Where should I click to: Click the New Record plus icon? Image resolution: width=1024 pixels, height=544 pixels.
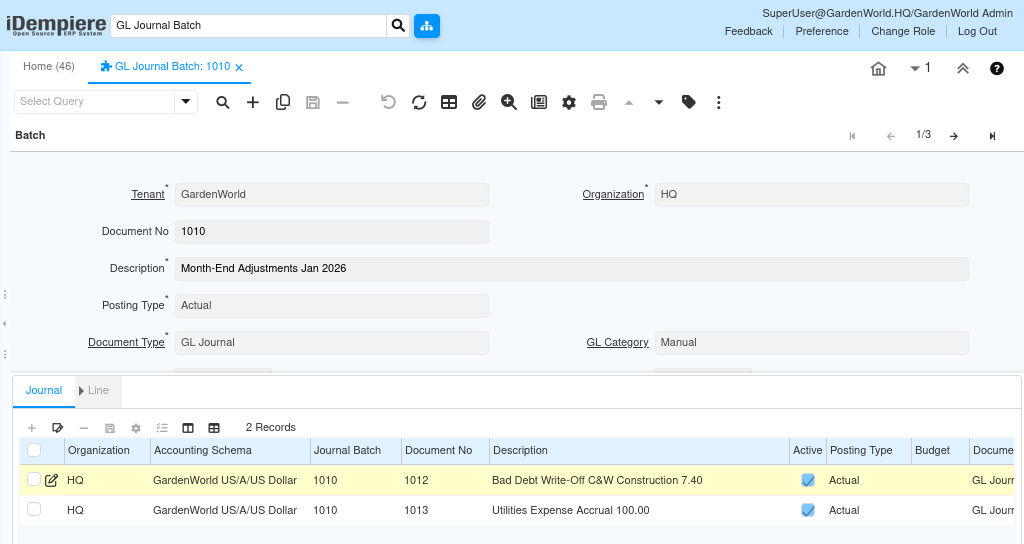[x=253, y=102]
